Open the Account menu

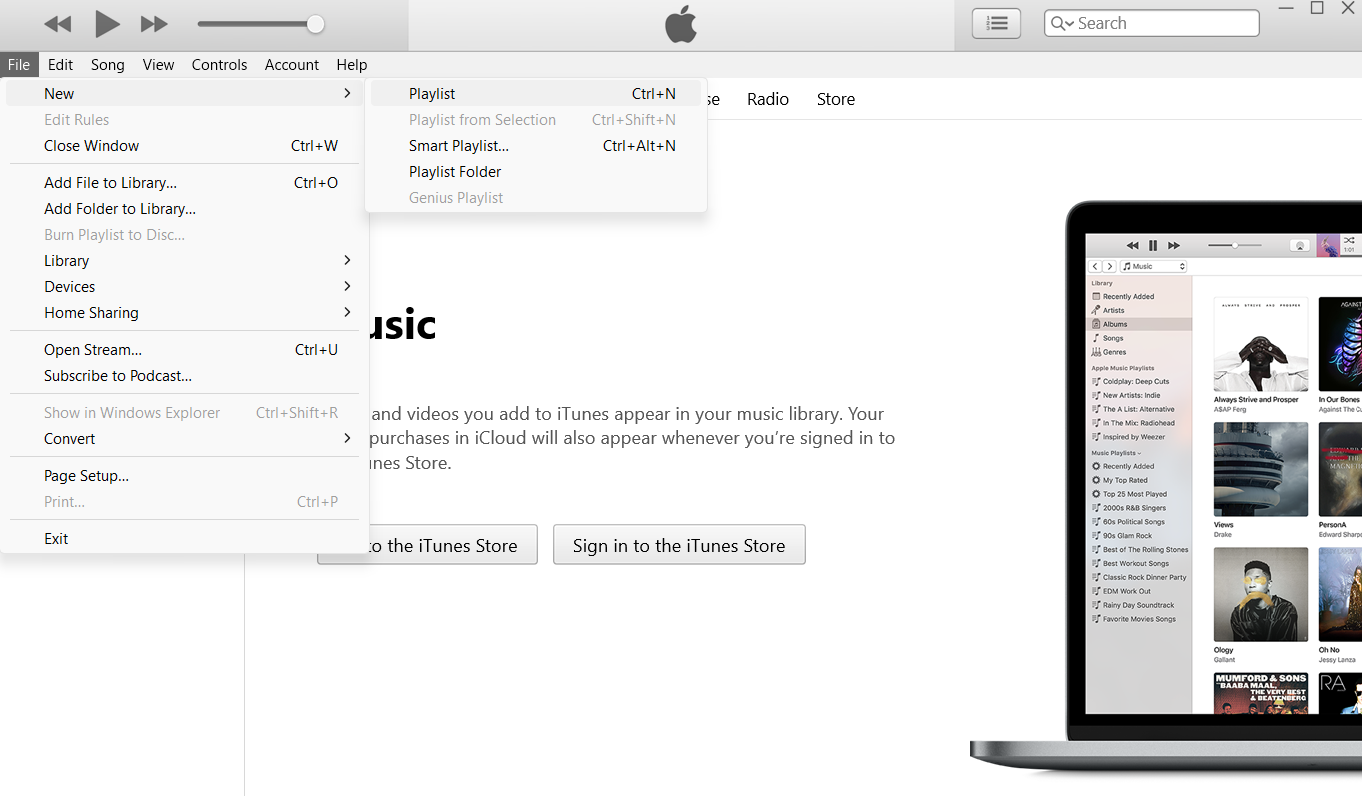pyautogui.click(x=292, y=64)
